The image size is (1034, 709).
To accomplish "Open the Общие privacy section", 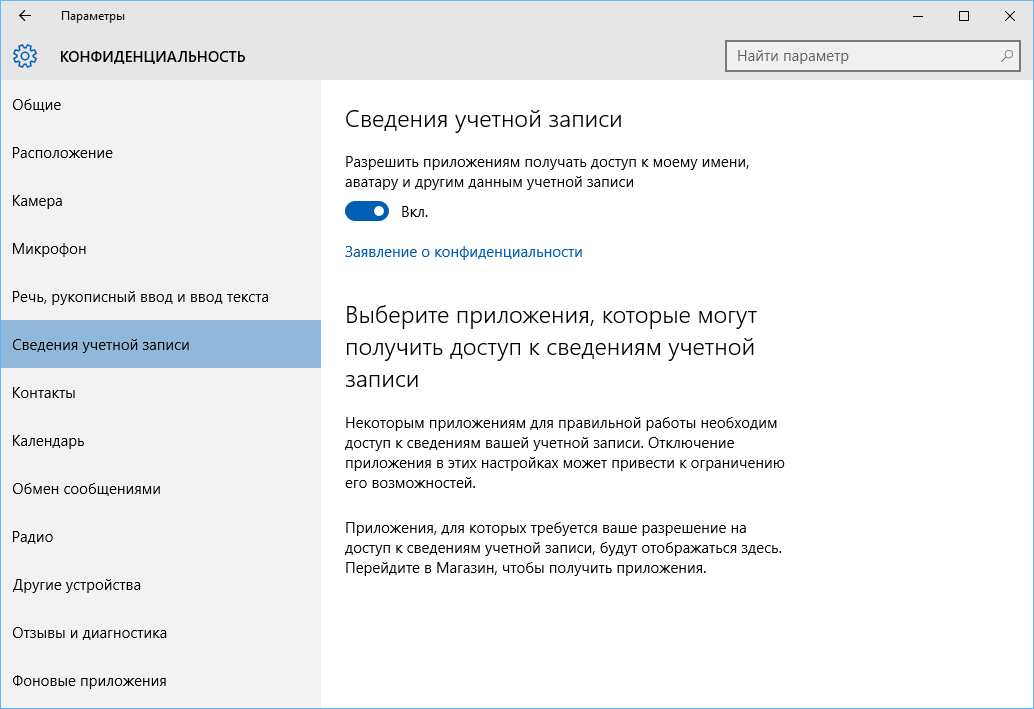I will (37, 104).
